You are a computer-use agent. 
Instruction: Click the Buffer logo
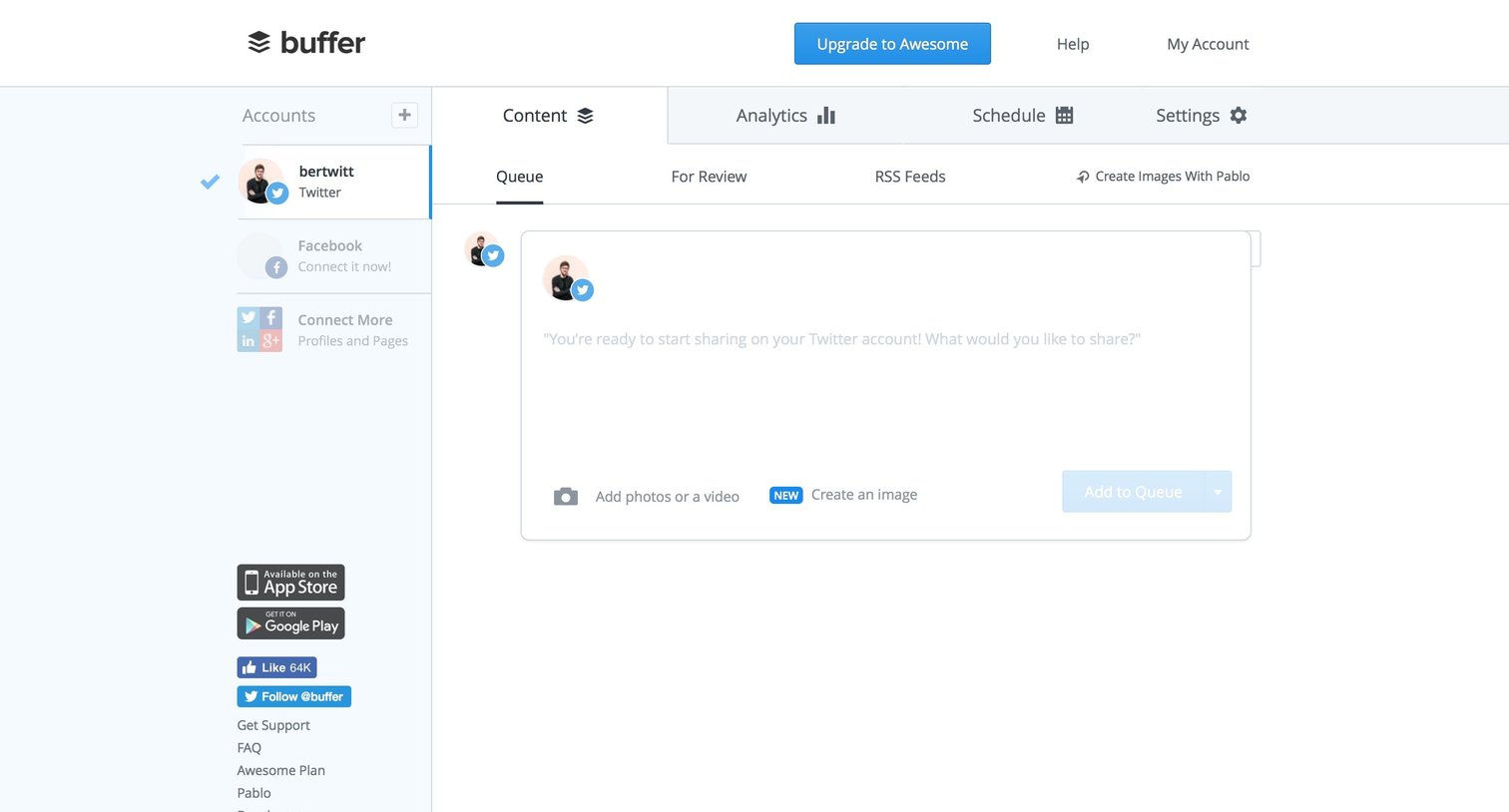[x=306, y=43]
